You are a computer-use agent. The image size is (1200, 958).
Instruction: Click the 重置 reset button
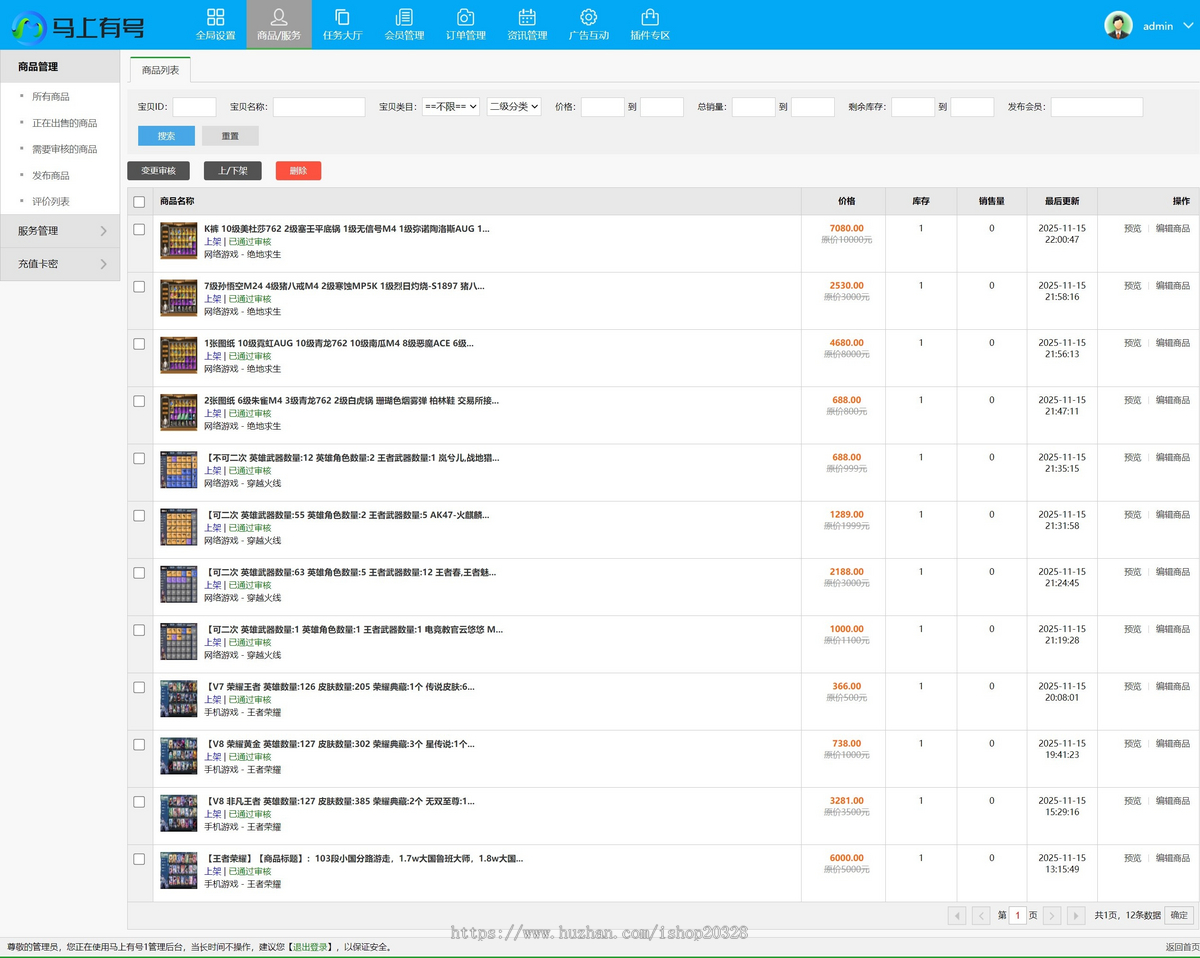(x=230, y=136)
